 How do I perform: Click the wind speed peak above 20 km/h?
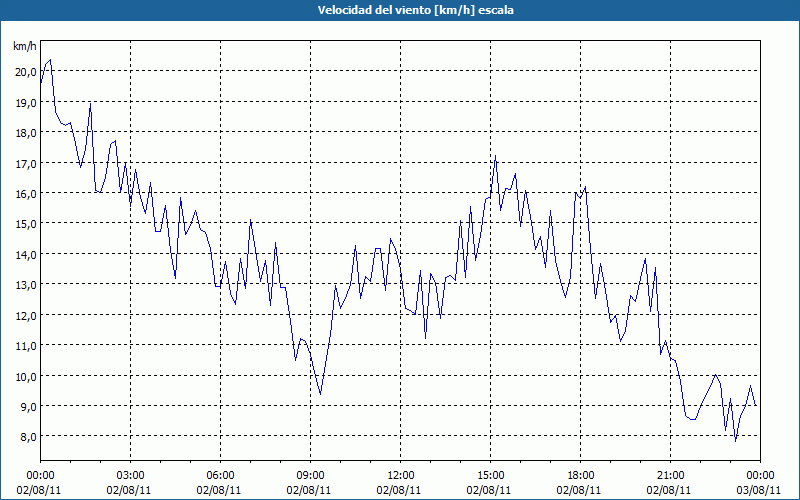pyautogui.click(x=50, y=60)
